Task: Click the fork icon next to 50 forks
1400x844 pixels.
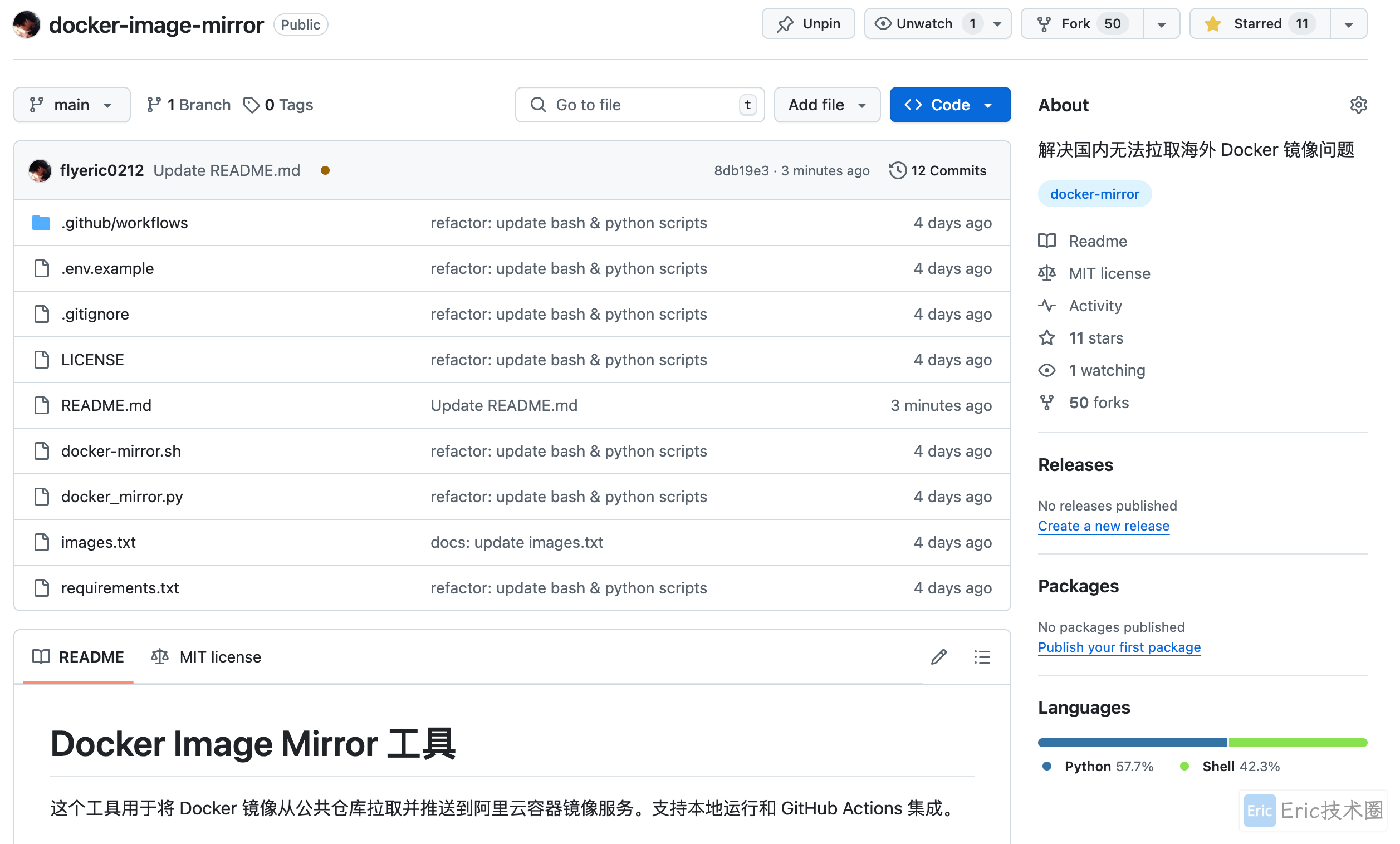Action: click(x=1046, y=403)
